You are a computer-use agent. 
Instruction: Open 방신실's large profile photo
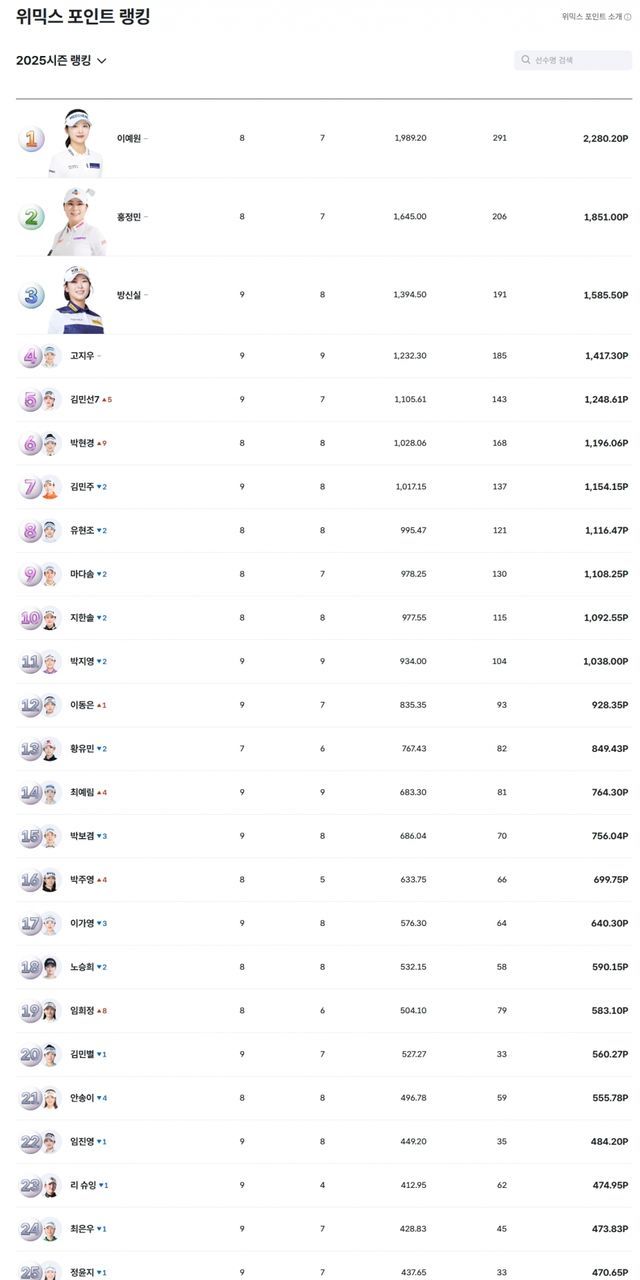click(74, 298)
